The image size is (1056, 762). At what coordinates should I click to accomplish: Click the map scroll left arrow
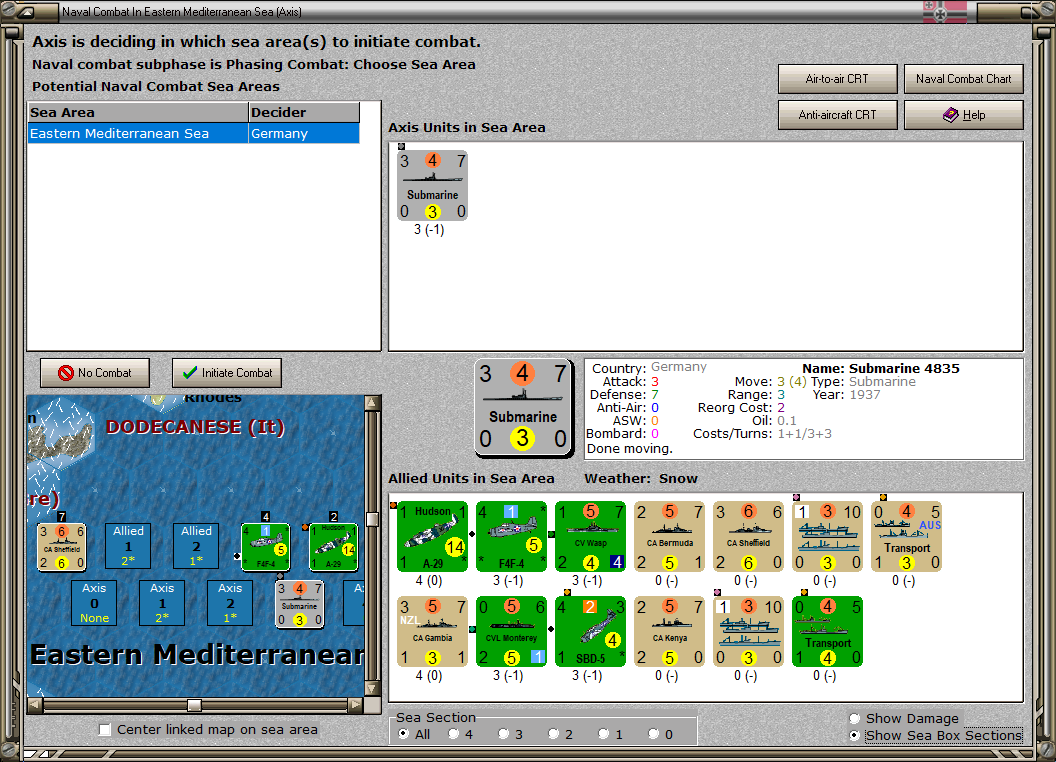click(x=35, y=705)
